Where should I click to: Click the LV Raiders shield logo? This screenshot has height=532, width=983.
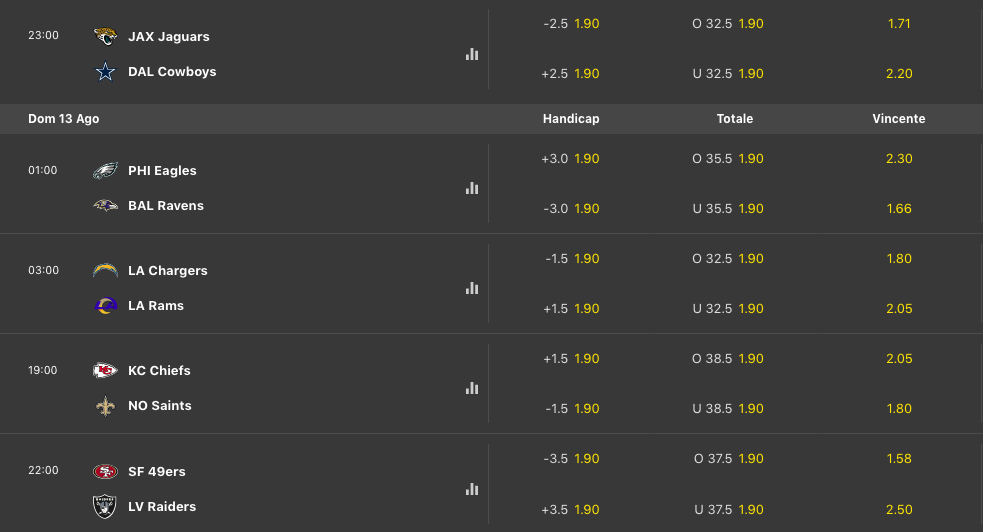click(x=105, y=507)
